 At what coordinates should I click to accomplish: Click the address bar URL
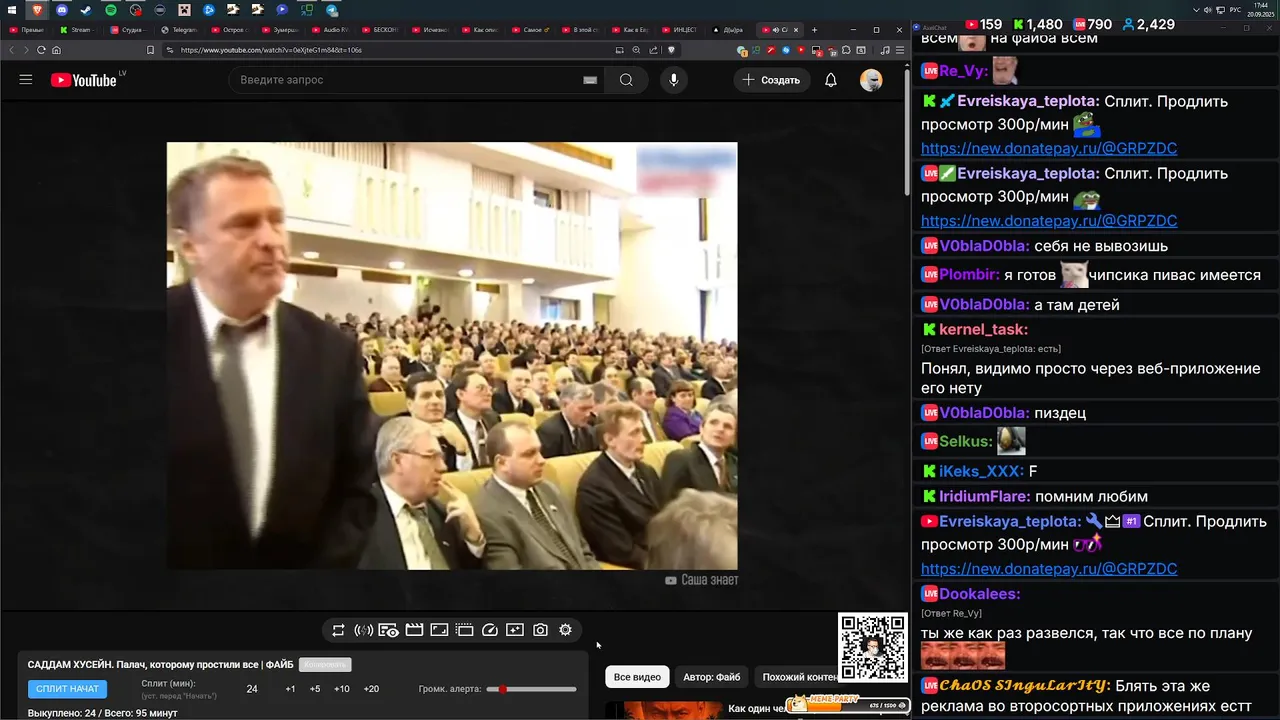272,50
